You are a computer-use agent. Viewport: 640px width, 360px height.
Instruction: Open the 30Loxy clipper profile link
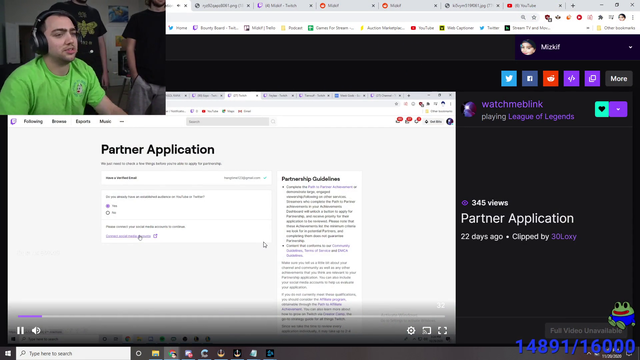(563, 236)
